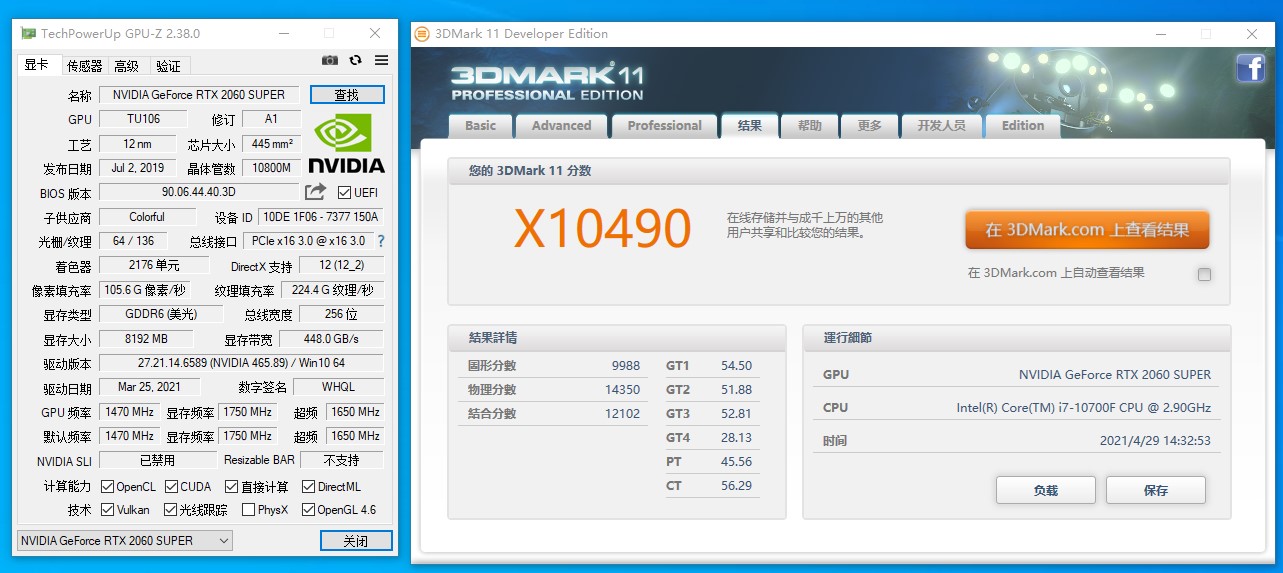
Task: Open the GPU-Z hamburger menu
Action: pyautogui.click(x=381, y=61)
